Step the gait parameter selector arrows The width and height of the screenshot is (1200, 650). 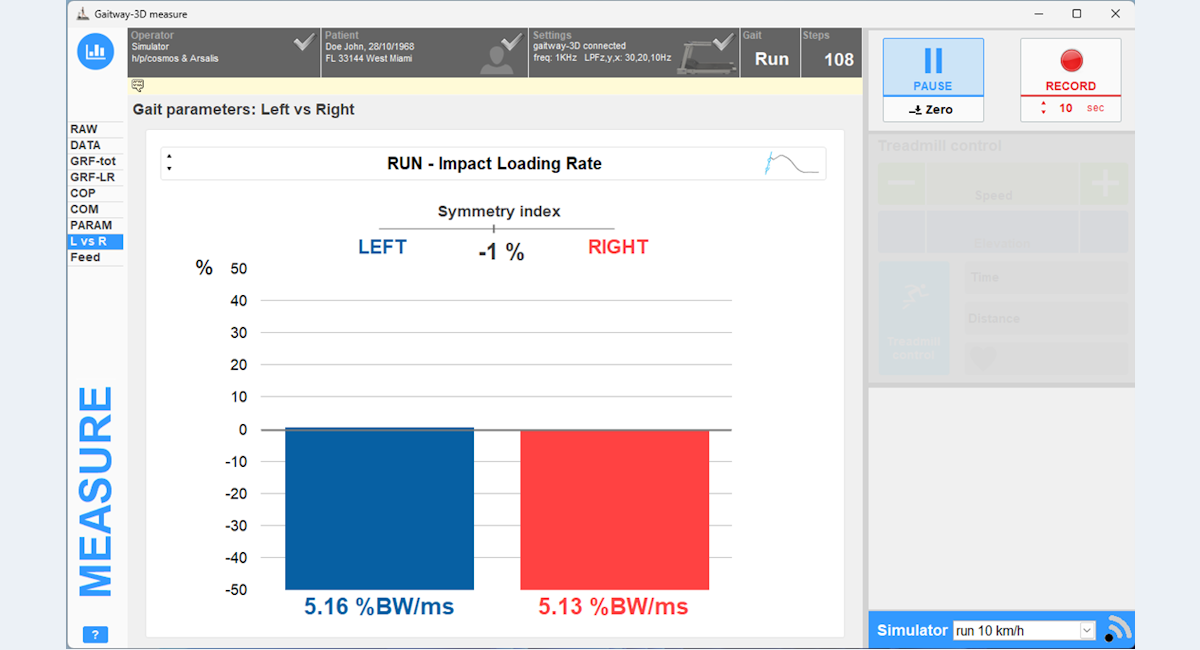pyautogui.click(x=170, y=163)
